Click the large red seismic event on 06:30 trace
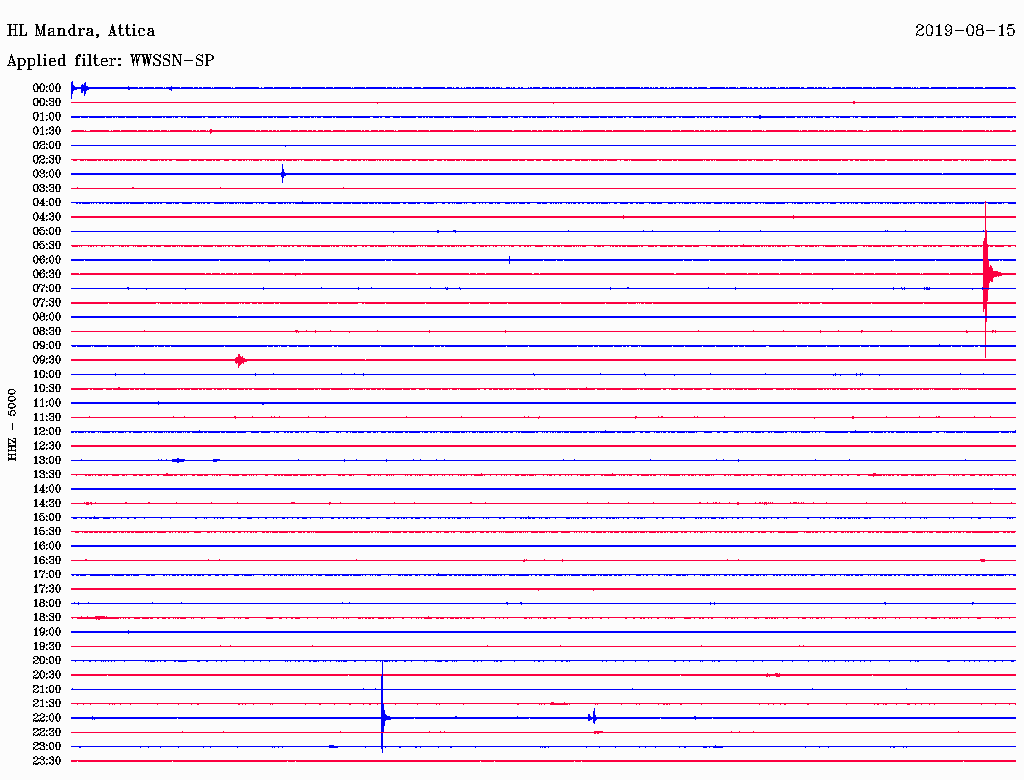1024x780 pixels. click(987, 274)
